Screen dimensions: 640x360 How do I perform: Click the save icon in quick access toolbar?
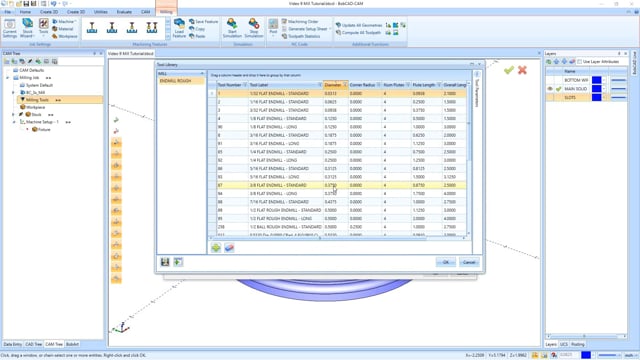[x=26, y=4]
